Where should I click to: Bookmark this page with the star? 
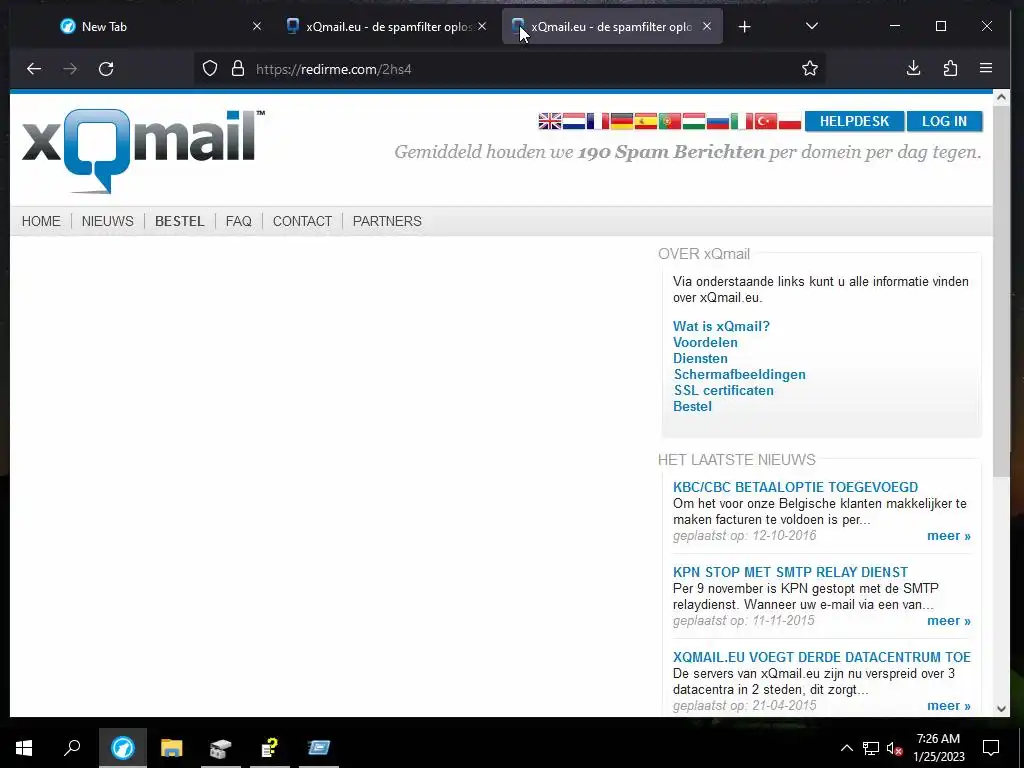(810, 69)
